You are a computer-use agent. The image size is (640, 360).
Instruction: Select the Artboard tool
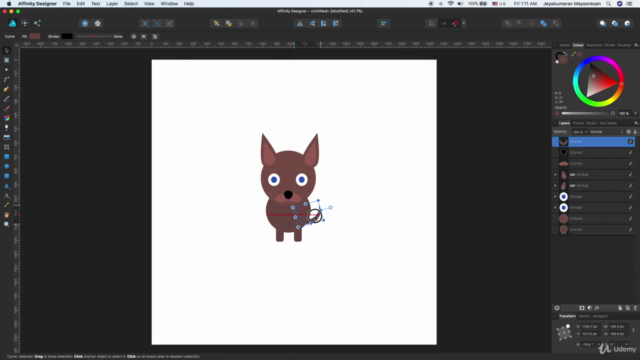pyautogui.click(x=7, y=60)
